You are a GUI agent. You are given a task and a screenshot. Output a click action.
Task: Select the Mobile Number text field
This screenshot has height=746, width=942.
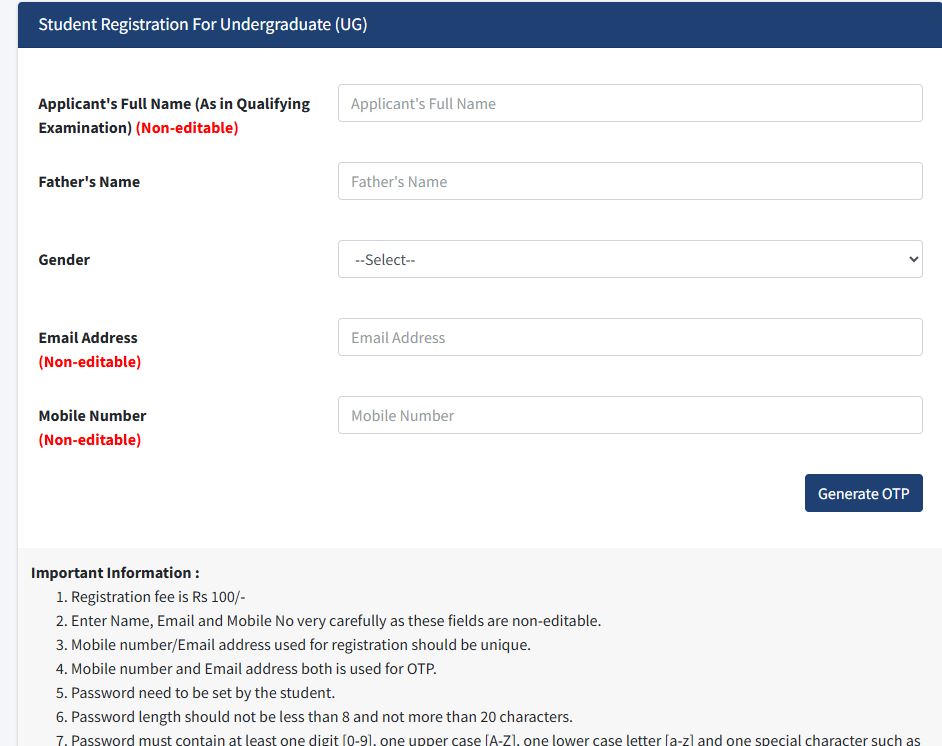[630, 415]
